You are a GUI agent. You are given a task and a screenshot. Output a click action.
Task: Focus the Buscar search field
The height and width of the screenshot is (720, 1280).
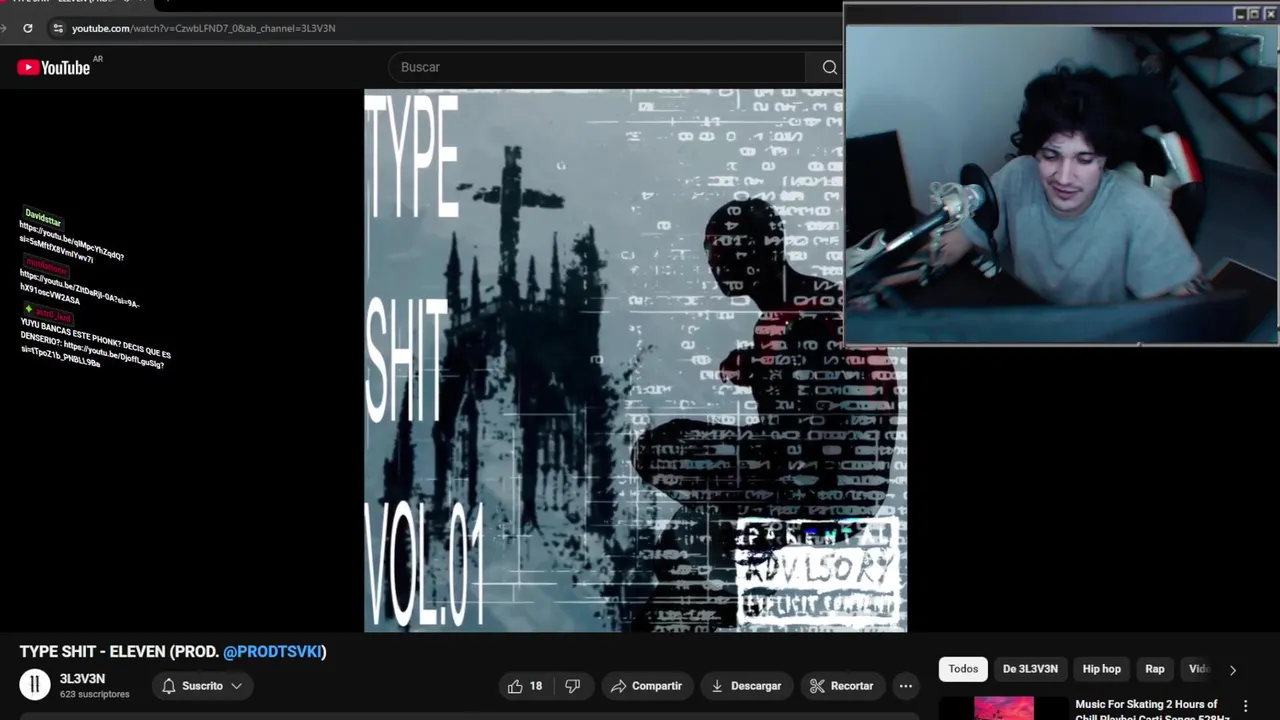(596, 67)
